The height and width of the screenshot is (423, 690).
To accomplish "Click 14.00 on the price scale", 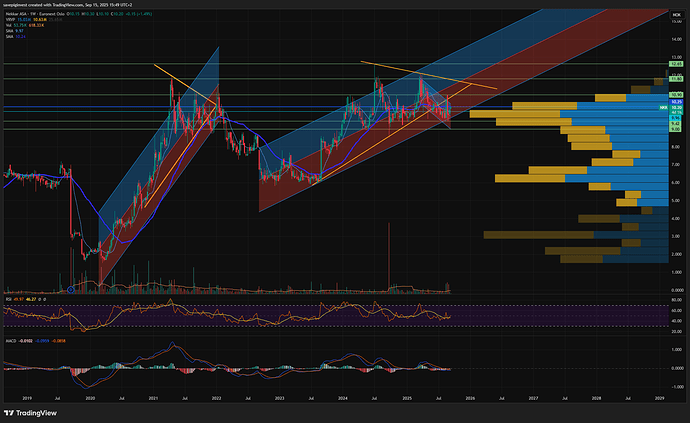I will [677, 40].
